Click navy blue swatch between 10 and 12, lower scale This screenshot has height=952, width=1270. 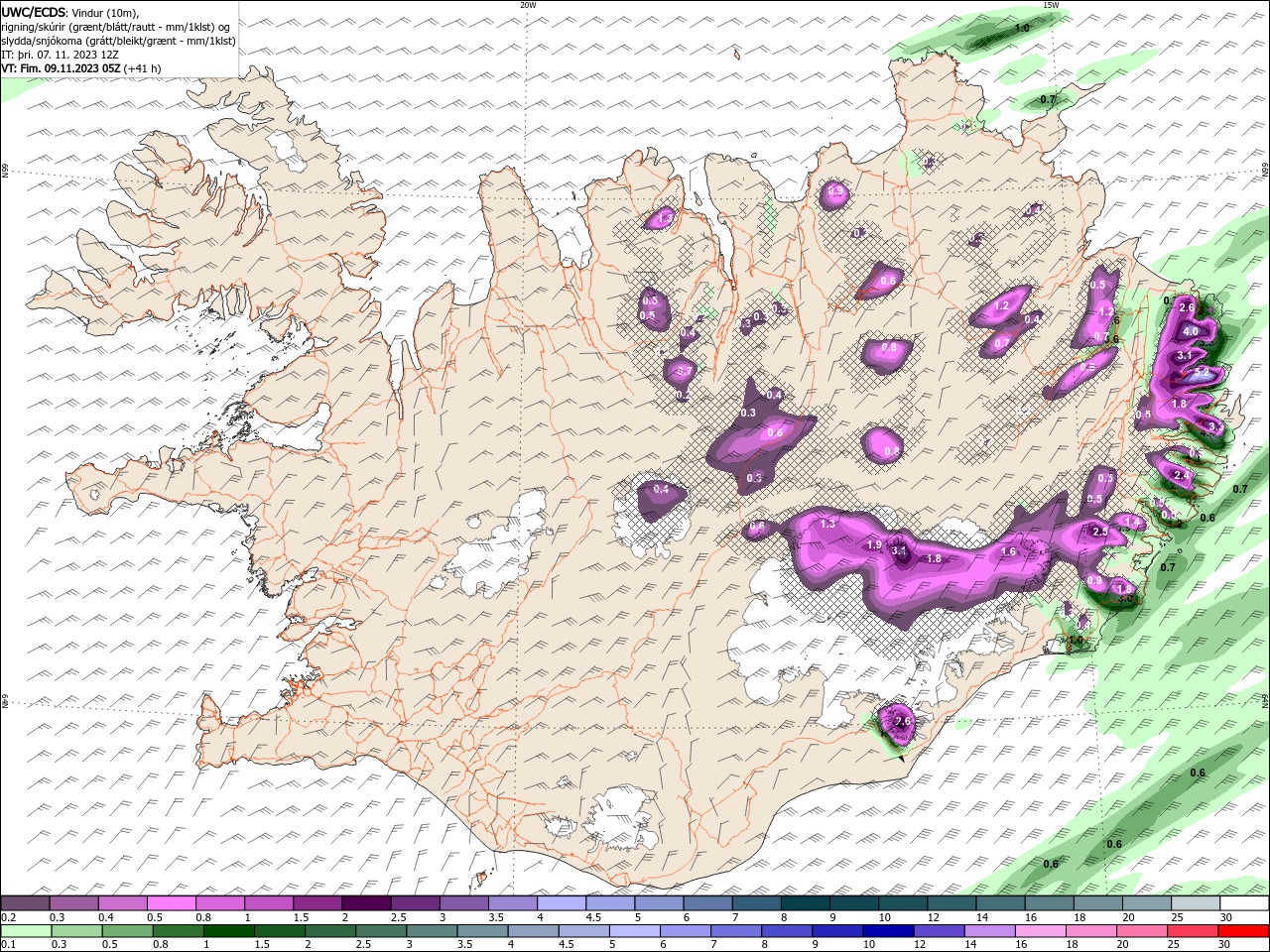887,931
